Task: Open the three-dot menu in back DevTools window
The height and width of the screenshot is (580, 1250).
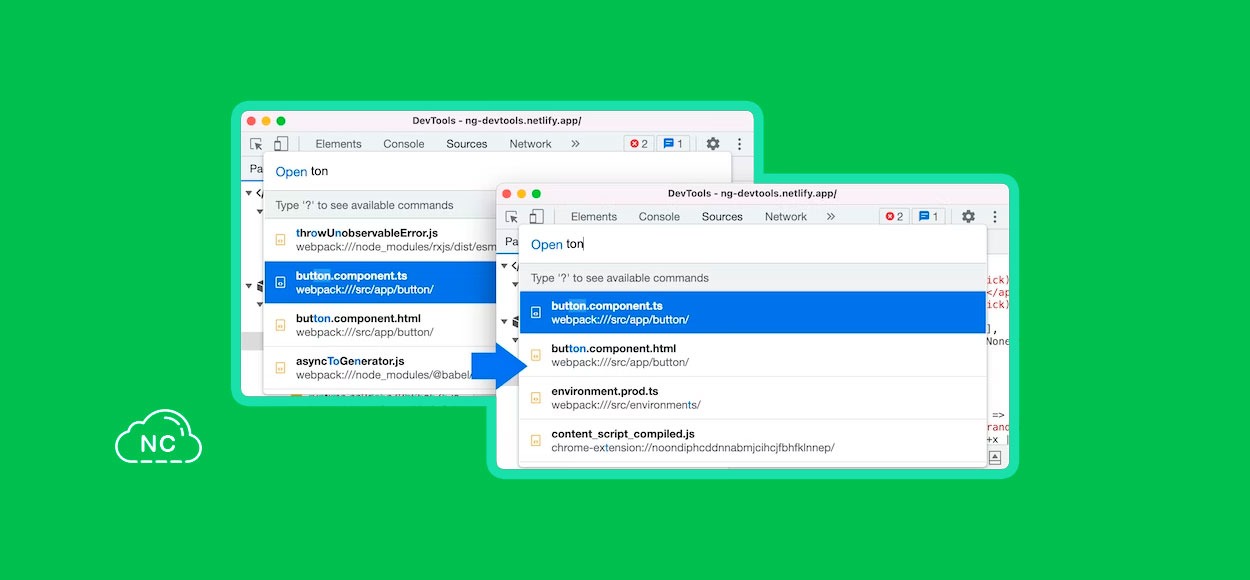Action: tap(739, 144)
